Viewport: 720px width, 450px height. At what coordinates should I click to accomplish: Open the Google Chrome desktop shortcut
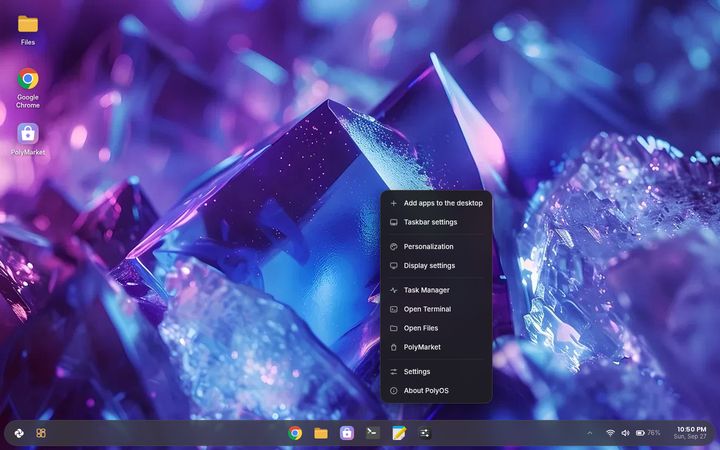pos(28,88)
